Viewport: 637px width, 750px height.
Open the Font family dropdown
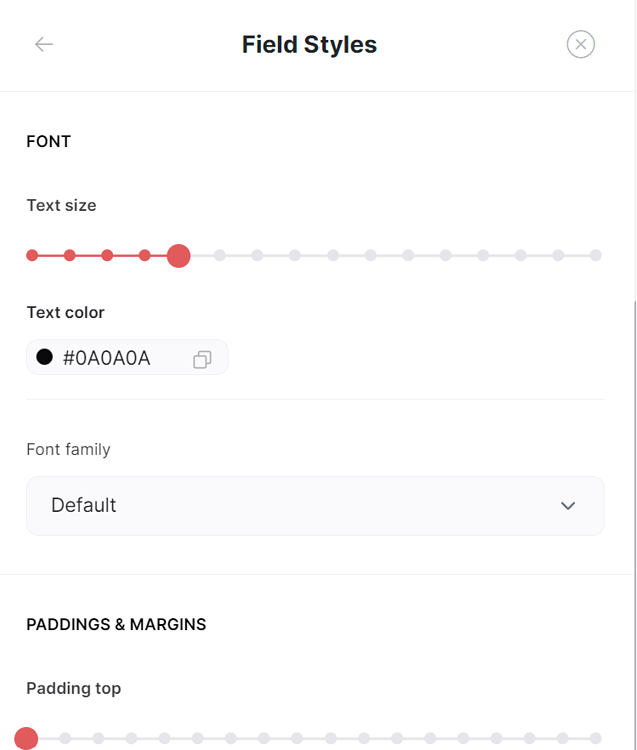click(315, 506)
